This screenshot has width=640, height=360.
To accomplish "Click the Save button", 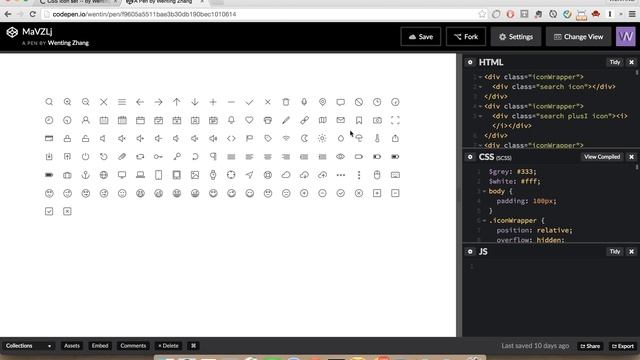I will 421,37.
